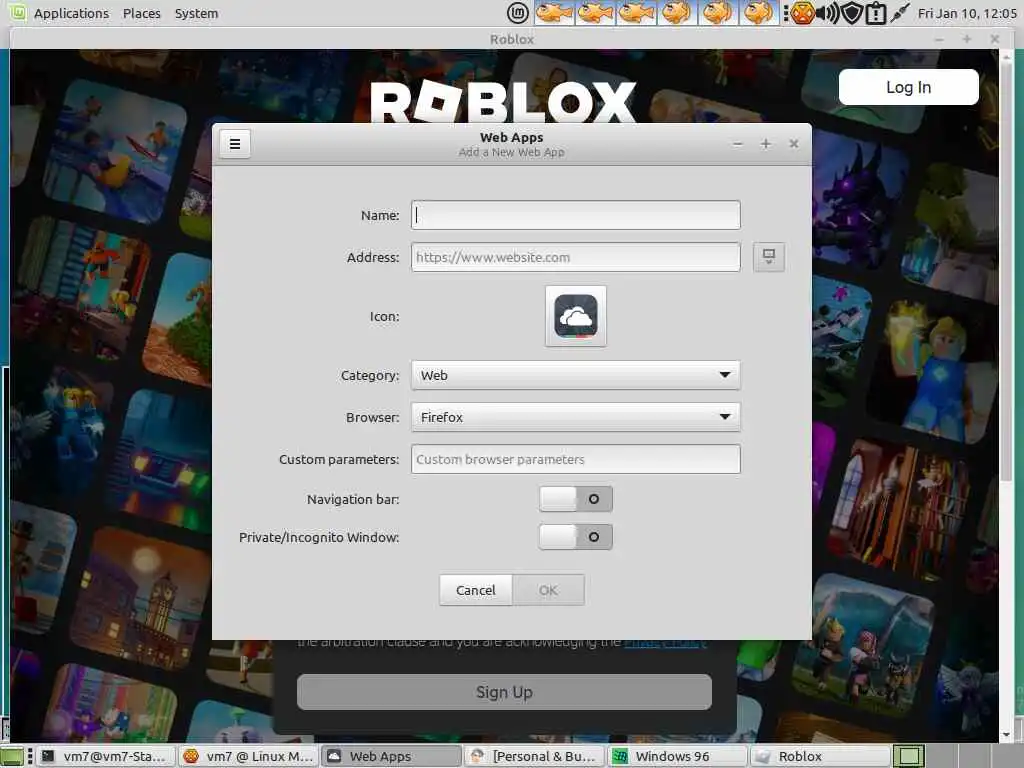Click the orange hexagon warning tray icon

point(802,13)
